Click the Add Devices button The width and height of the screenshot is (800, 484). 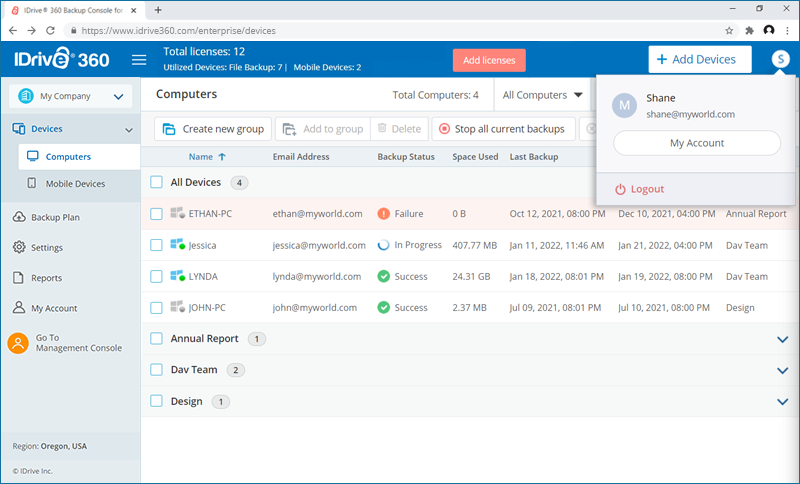click(699, 59)
